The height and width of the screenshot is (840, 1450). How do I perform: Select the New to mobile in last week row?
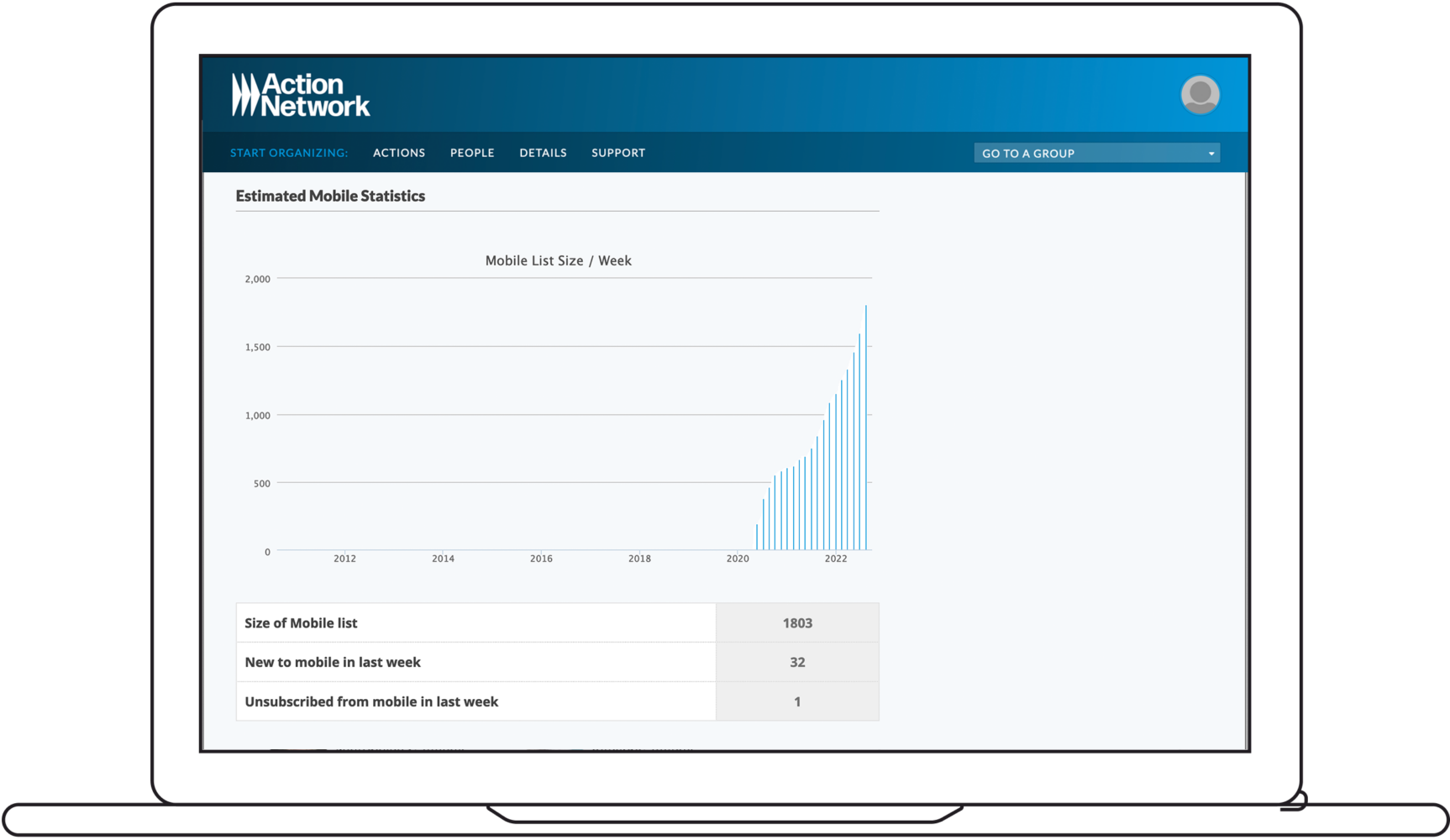click(475, 662)
